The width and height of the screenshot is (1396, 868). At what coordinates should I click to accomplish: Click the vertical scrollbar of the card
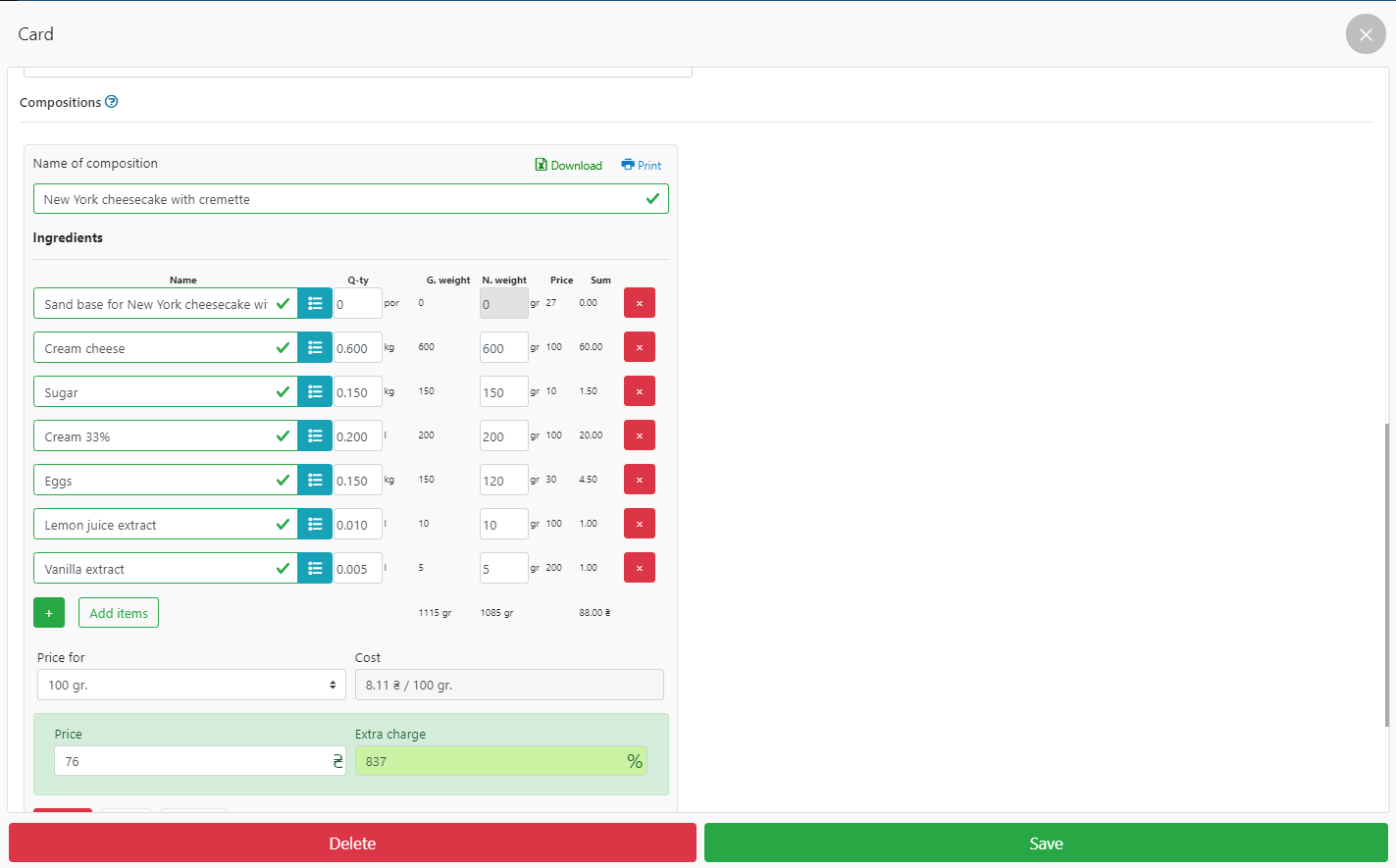pos(1386,574)
